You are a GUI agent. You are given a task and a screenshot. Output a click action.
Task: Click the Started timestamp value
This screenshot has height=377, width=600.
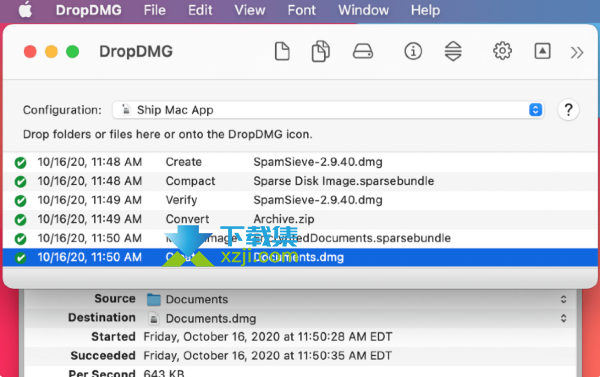click(x=268, y=337)
